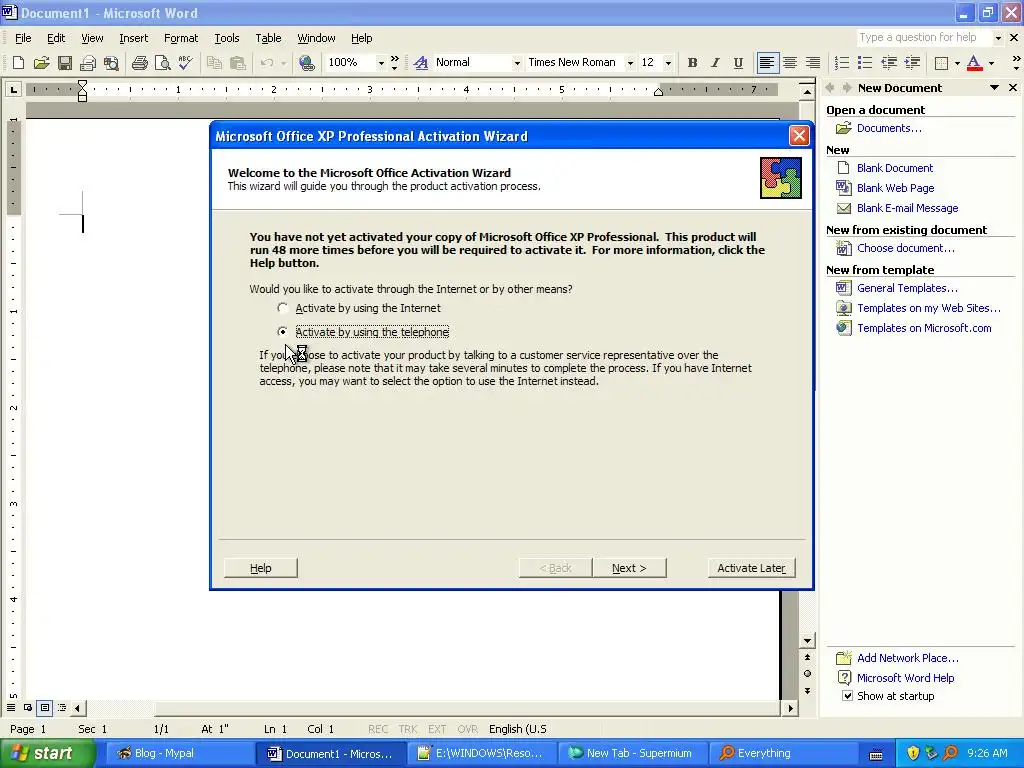Run Spelling and Grammar check icon
This screenshot has width=1024, height=768.
[x=185, y=63]
